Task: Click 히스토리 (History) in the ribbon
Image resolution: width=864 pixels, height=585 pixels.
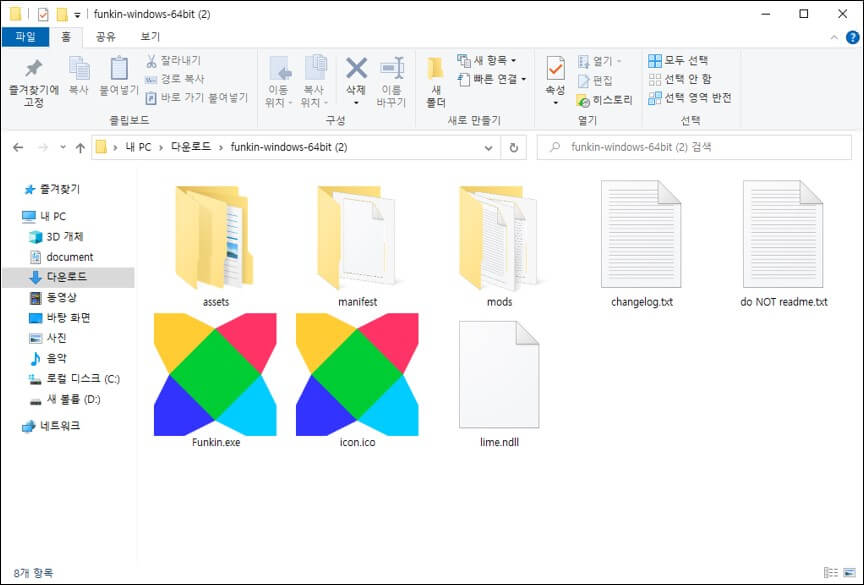Action: point(604,100)
